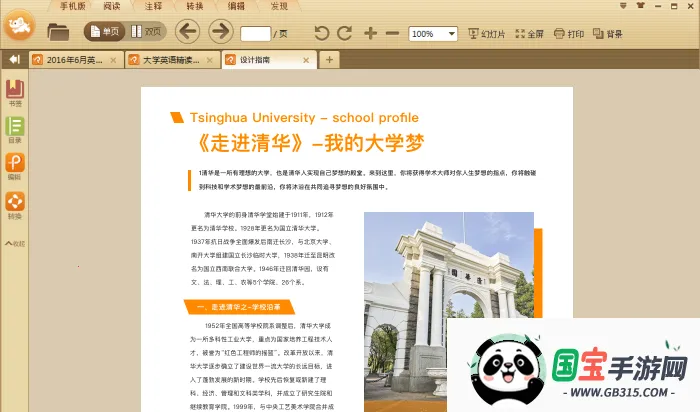Rotate the page clockwise

(x=345, y=33)
